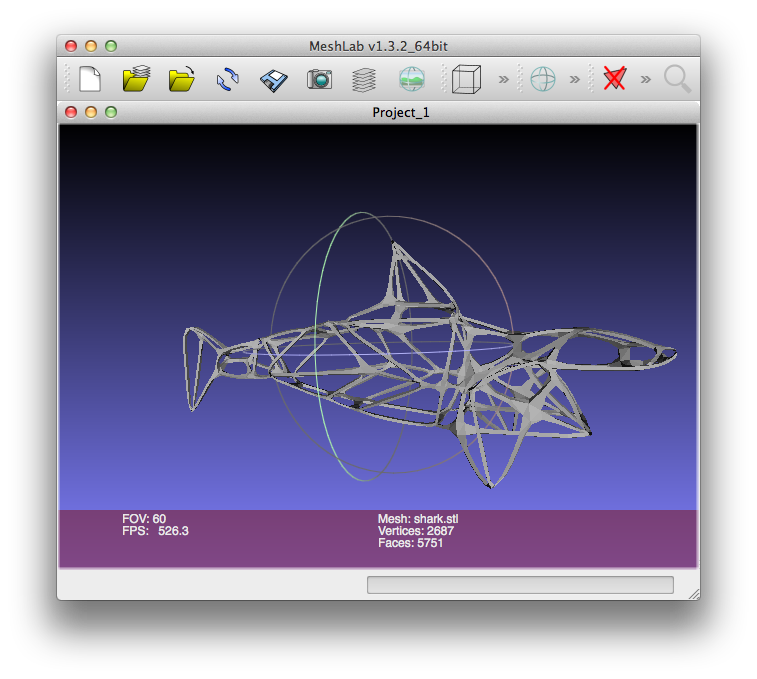This screenshot has height=679, width=757.
Task: Click the progress bar in status bar
Action: tap(520, 585)
